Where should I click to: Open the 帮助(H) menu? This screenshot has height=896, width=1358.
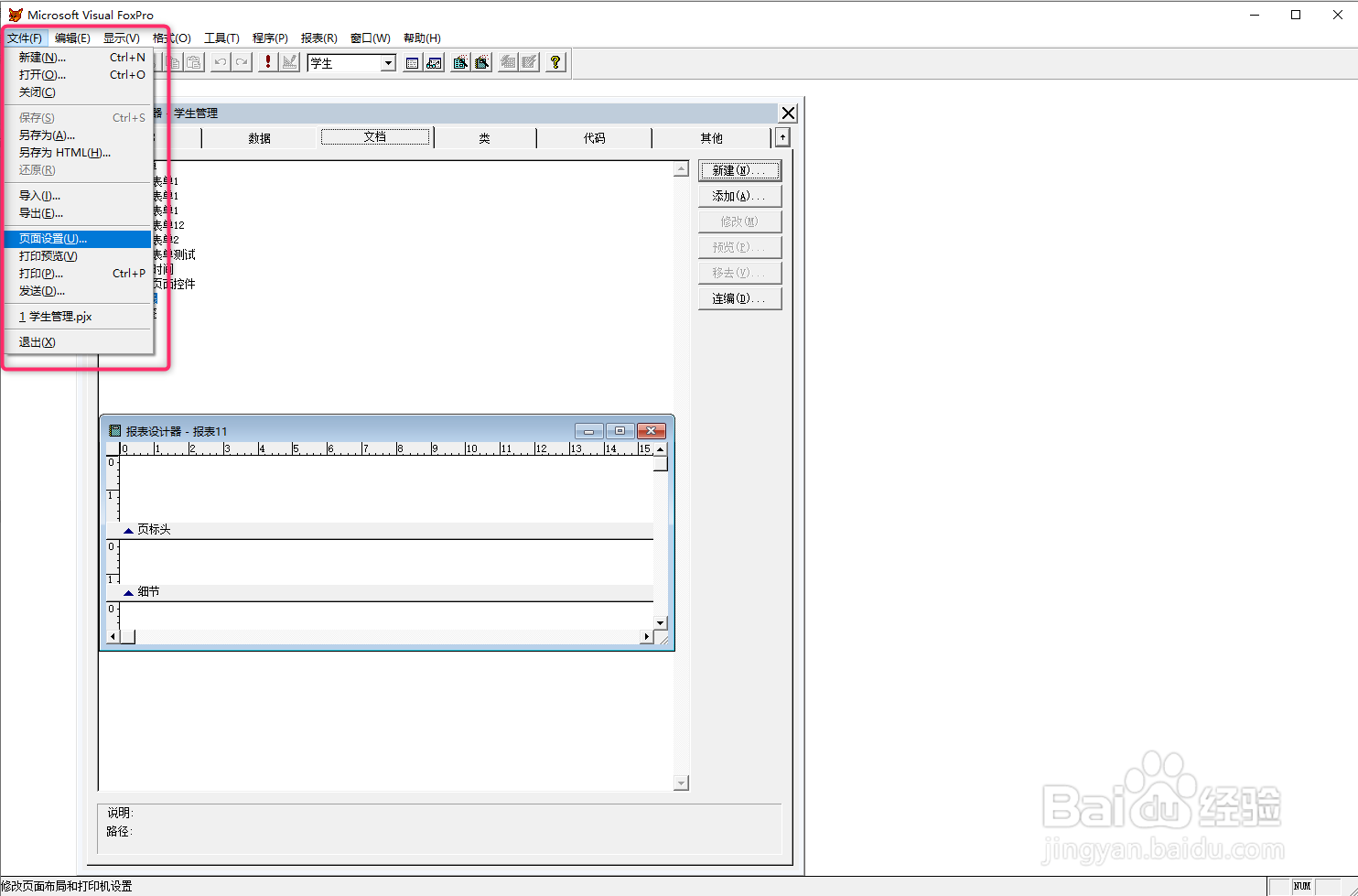pos(422,38)
